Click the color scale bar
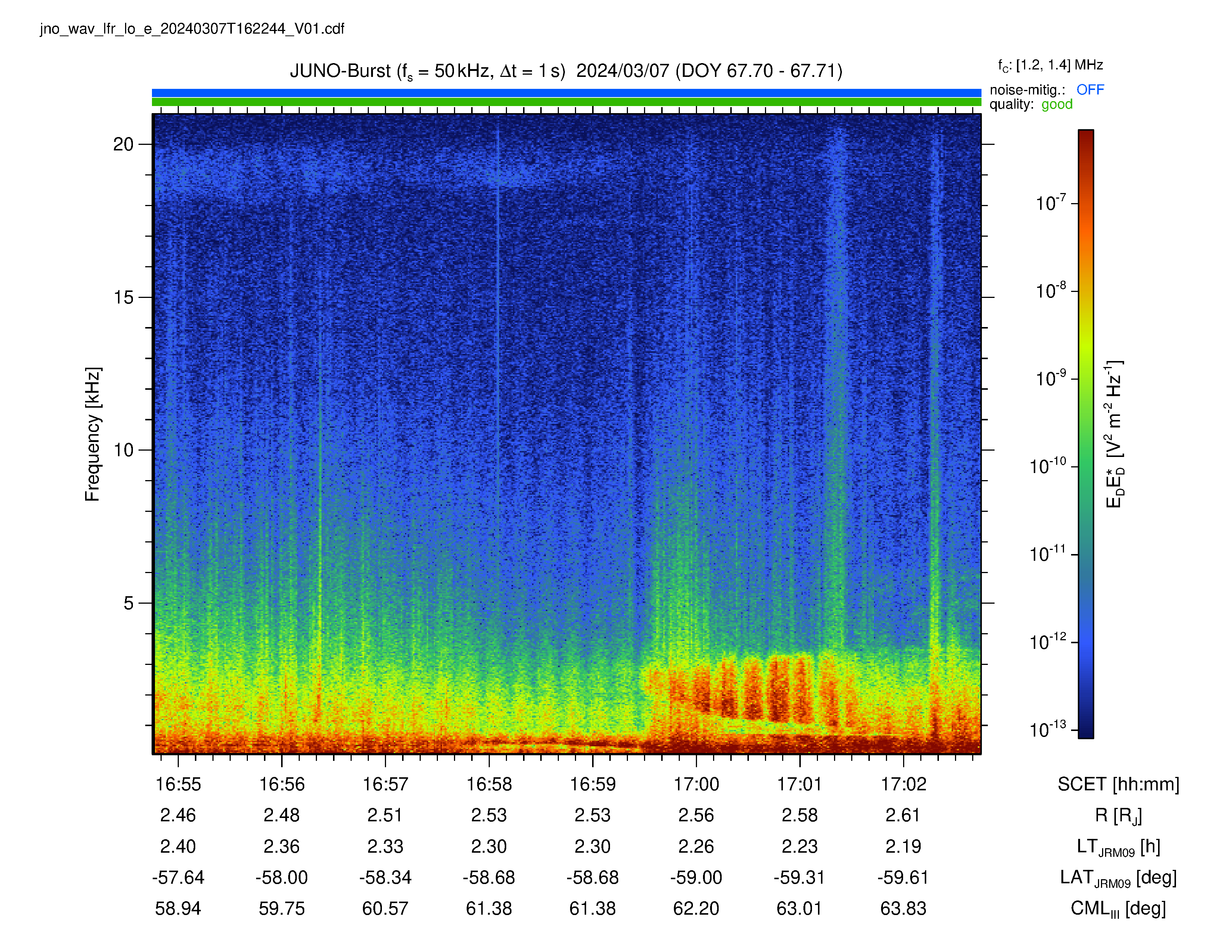This screenshot has height=952, width=1232. tap(1086, 434)
